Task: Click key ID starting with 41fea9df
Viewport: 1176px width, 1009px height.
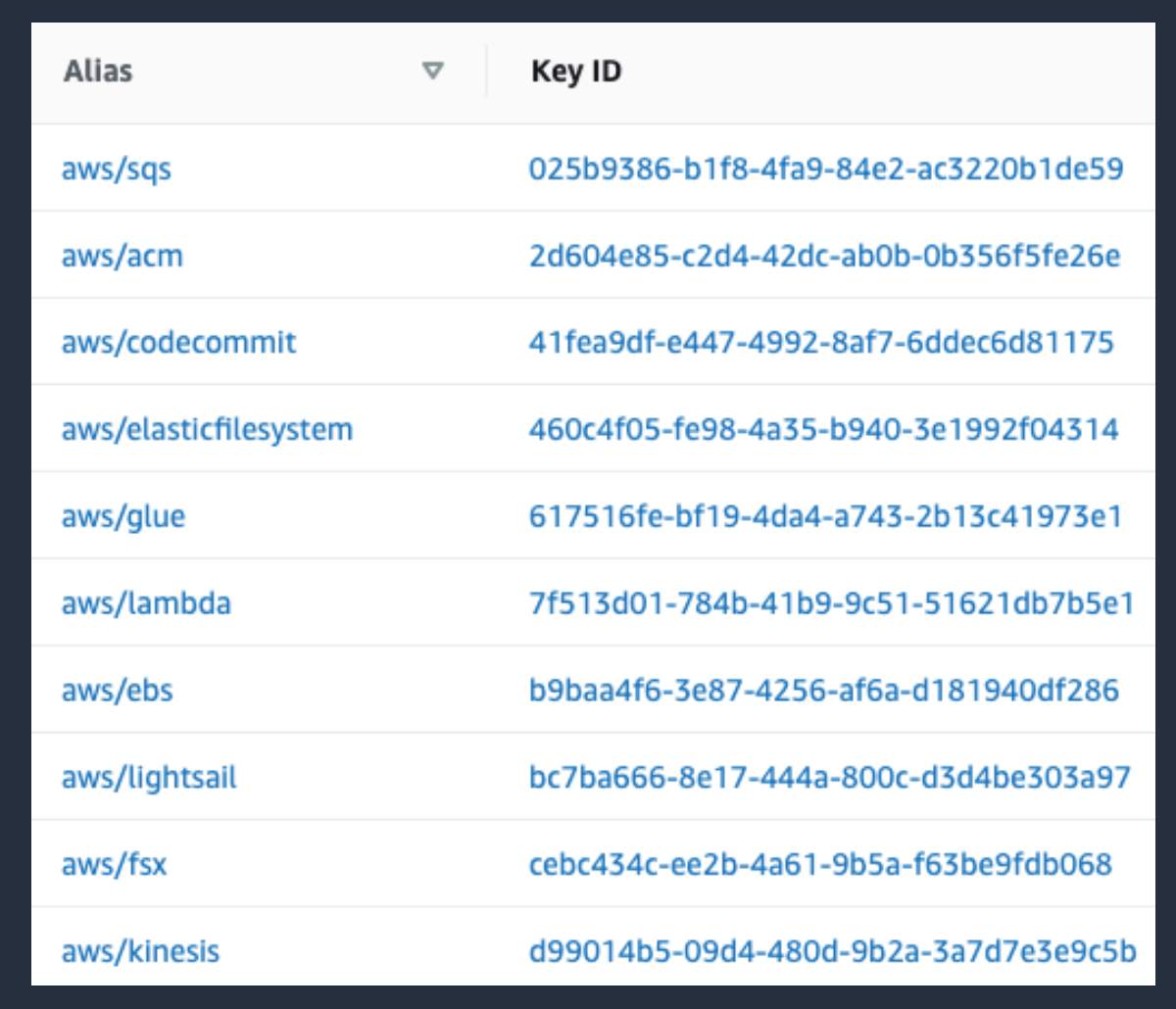Action: coord(821,342)
